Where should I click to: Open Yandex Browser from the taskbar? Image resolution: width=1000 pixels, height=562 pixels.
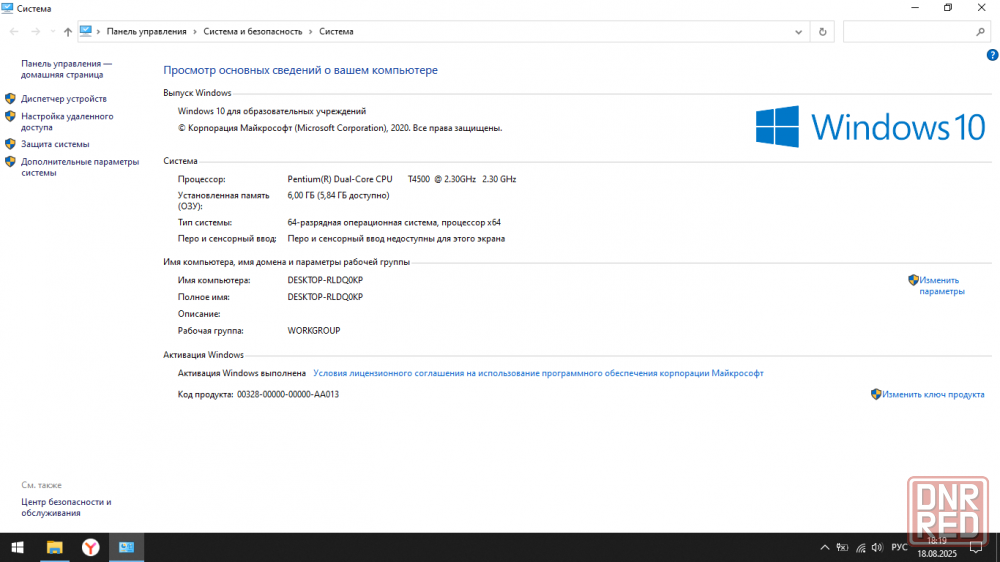(91, 547)
